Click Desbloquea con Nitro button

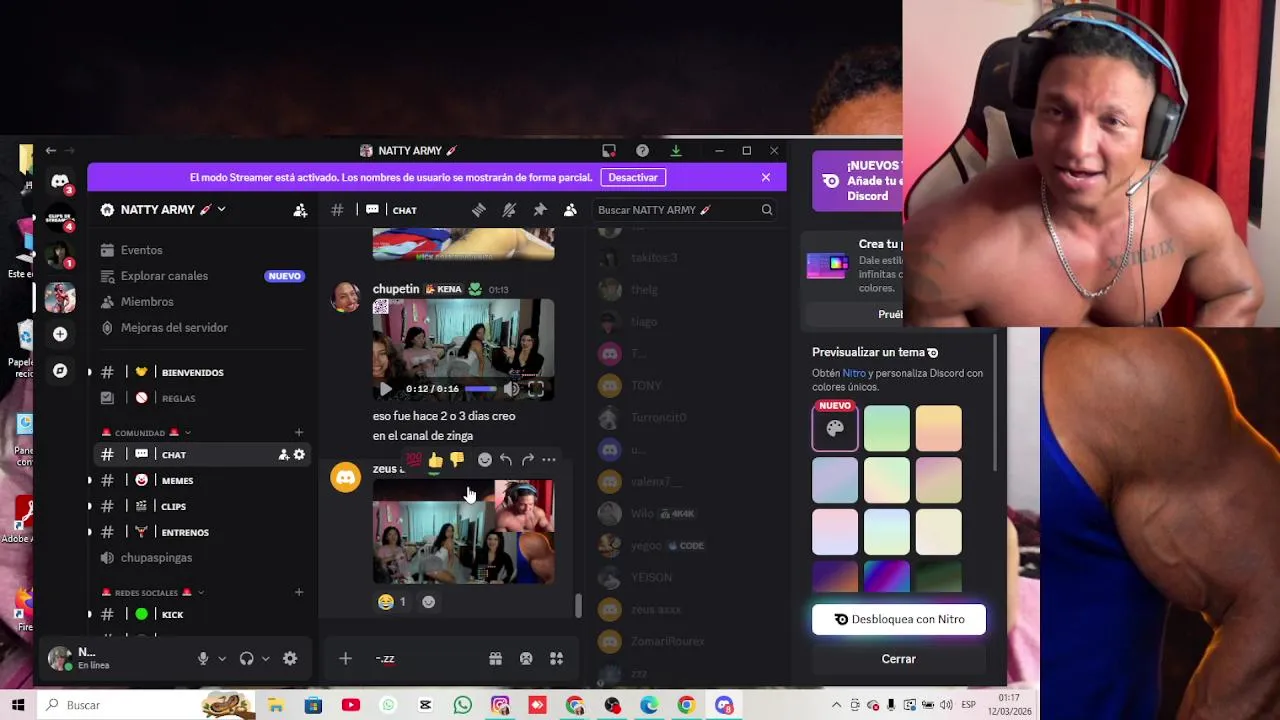coord(899,620)
